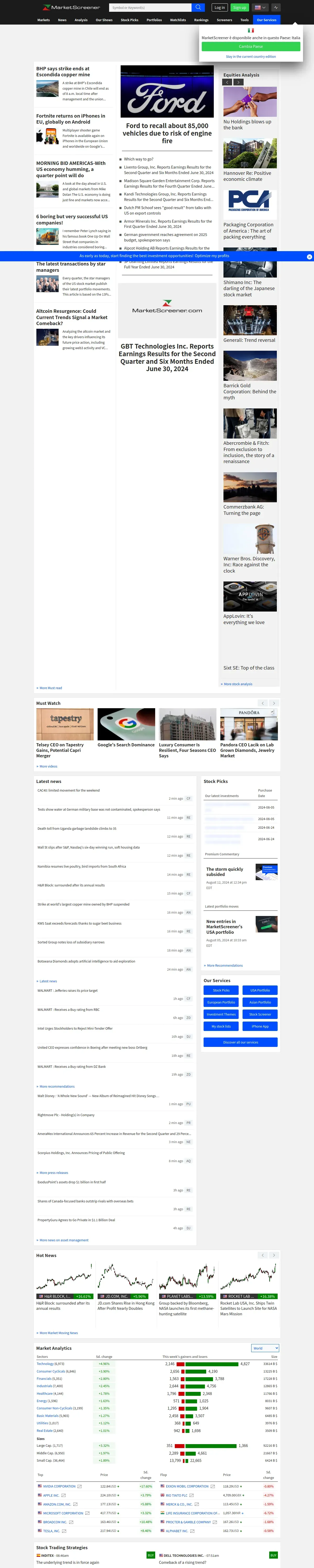Open the Screeners menu
This screenshot has height=1568, width=314.
tap(224, 20)
